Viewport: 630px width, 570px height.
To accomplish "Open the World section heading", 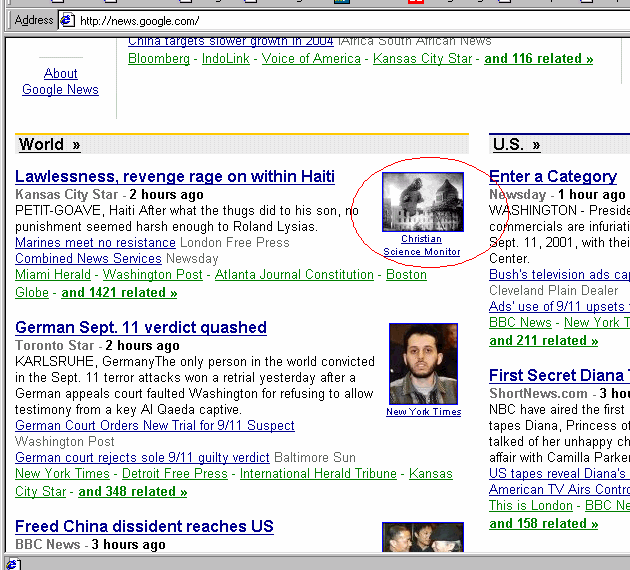I will (49, 144).
